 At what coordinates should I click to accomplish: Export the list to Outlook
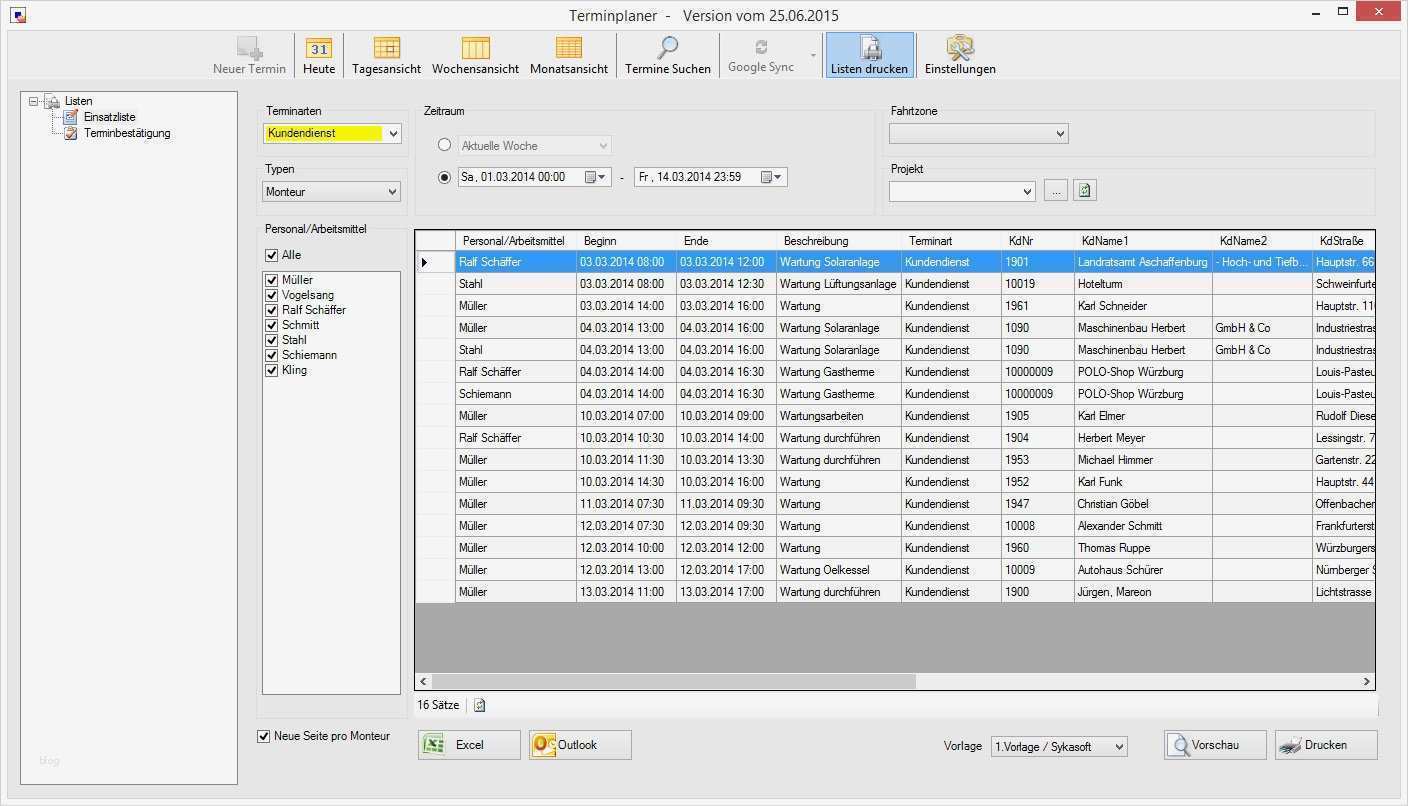click(x=580, y=745)
